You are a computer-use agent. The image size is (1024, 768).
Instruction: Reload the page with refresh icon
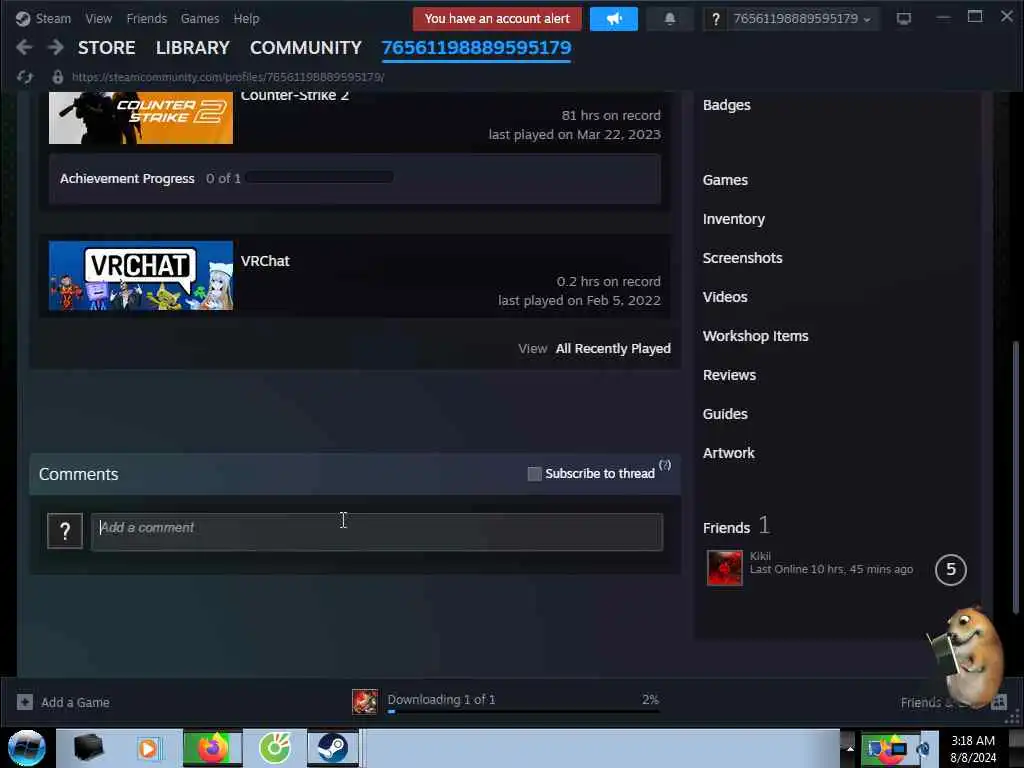pyautogui.click(x=25, y=77)
